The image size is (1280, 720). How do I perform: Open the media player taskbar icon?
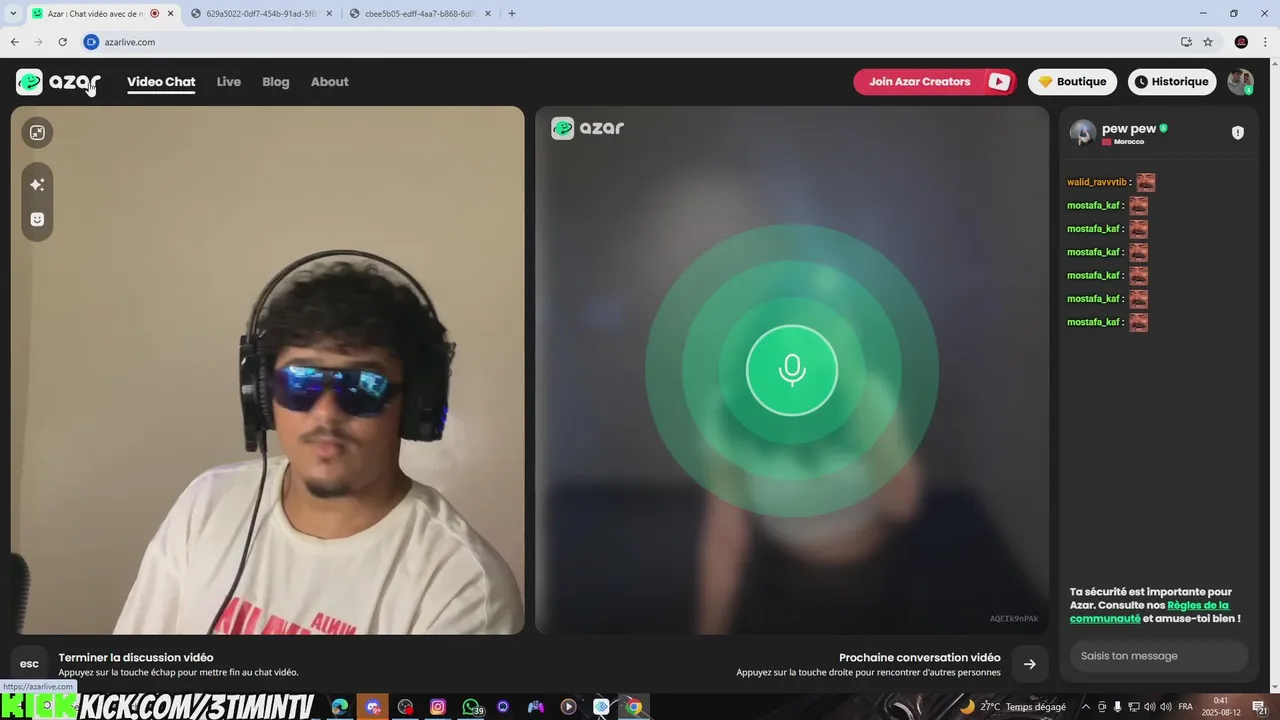(x=568, y=707)
